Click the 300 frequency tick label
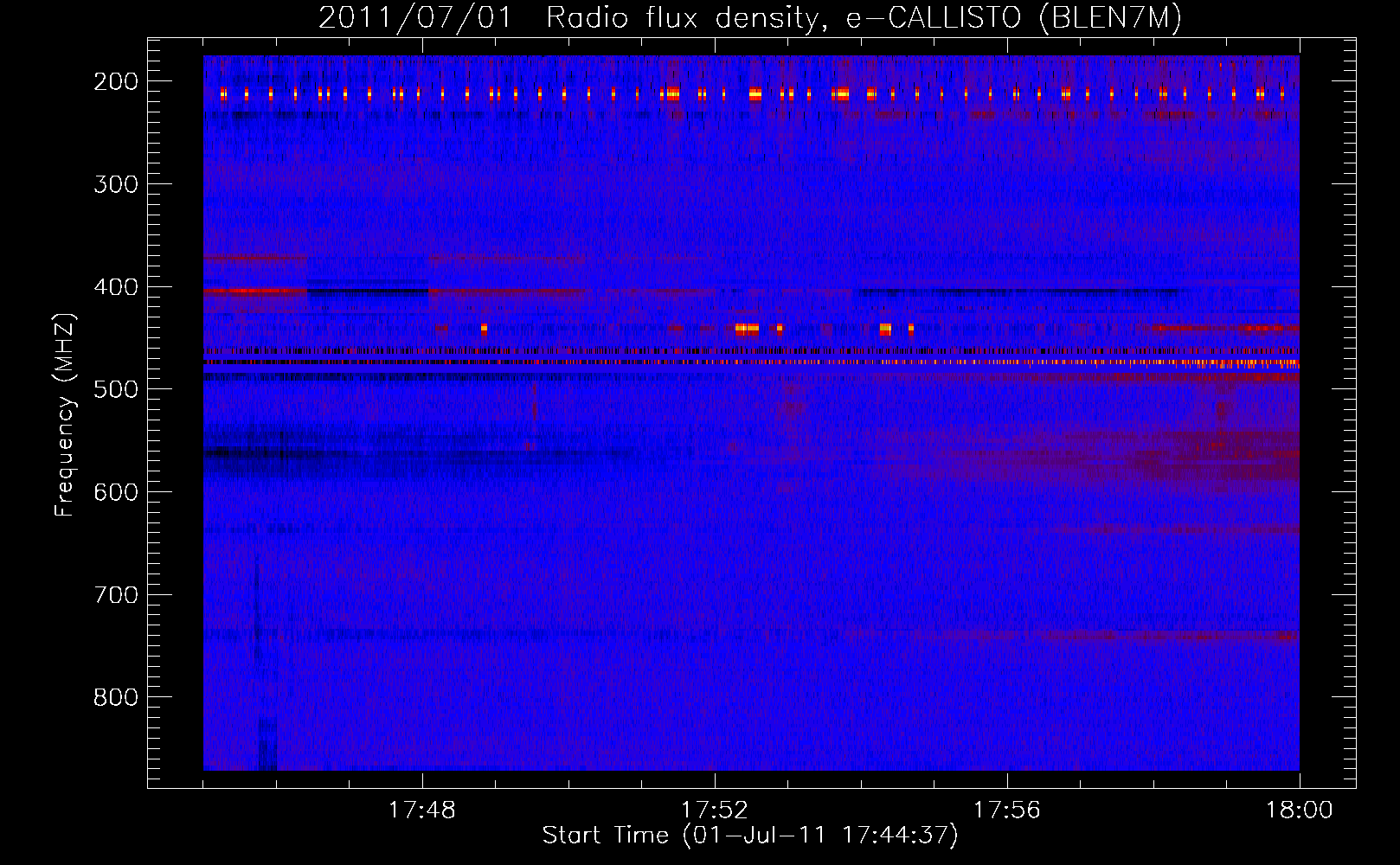The height and width of the screenshot is (865, 1400). 115,184
